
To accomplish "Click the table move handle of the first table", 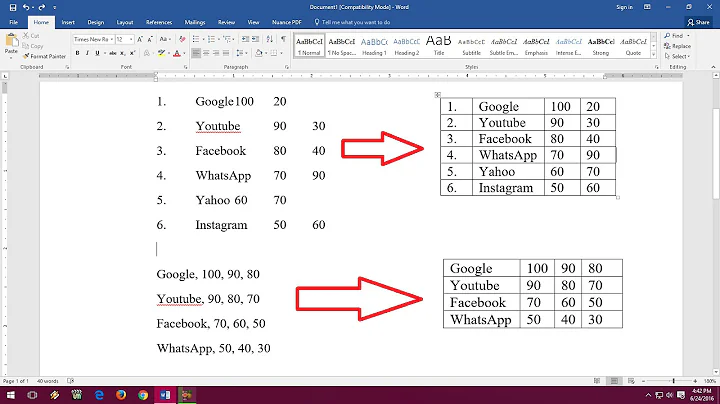I will pyautogui.click(x=438, y=95).
